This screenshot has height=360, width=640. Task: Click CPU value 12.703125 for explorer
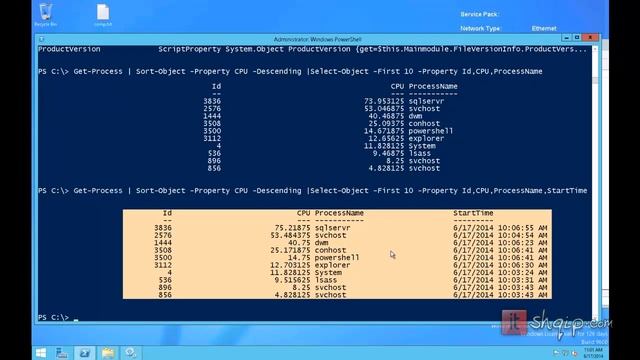[x=290, y=265]
